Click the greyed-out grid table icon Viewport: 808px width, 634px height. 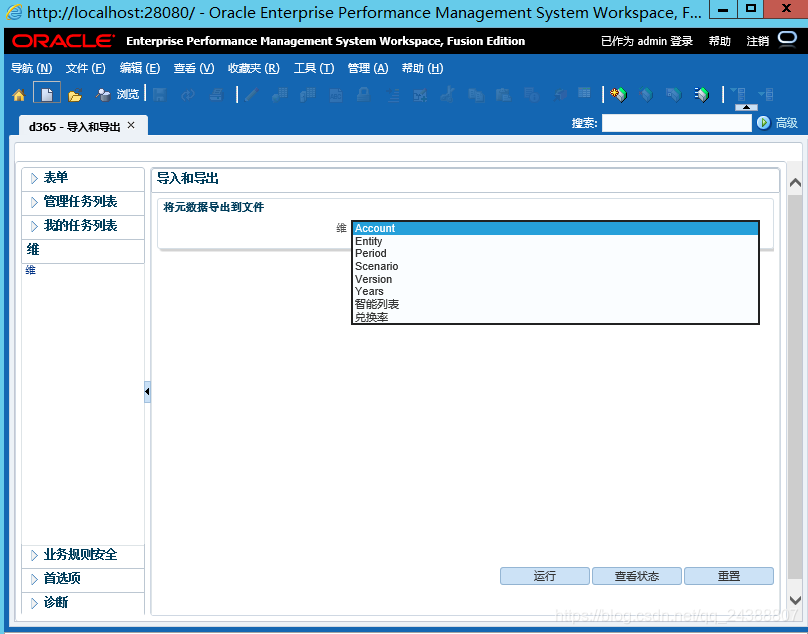coord(584,93)
